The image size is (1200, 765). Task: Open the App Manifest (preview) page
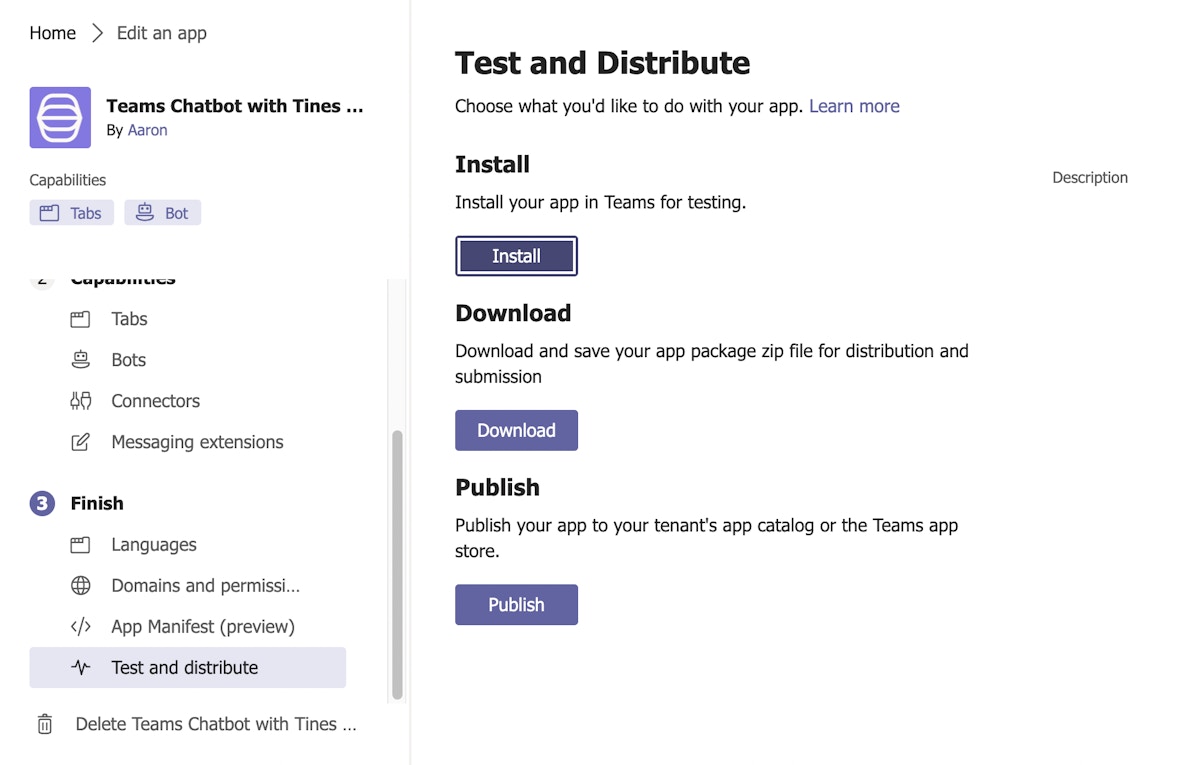pyautogui.click(x=203, y=627)
